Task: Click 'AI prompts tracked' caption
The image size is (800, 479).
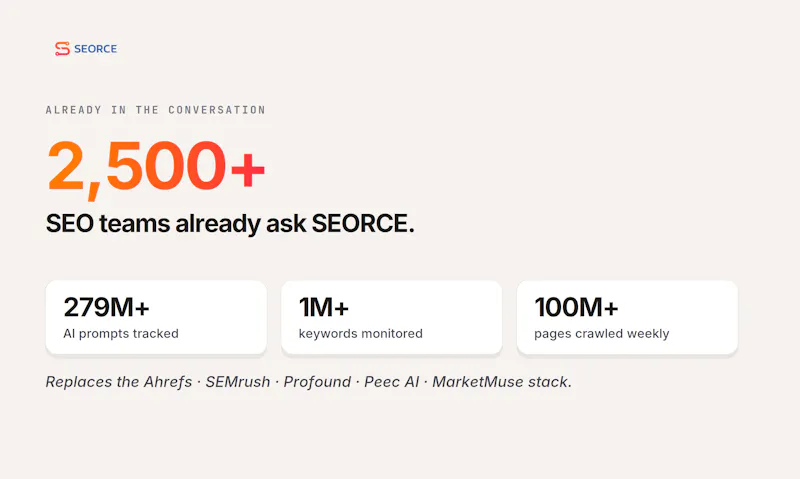Action: (121, 334)
